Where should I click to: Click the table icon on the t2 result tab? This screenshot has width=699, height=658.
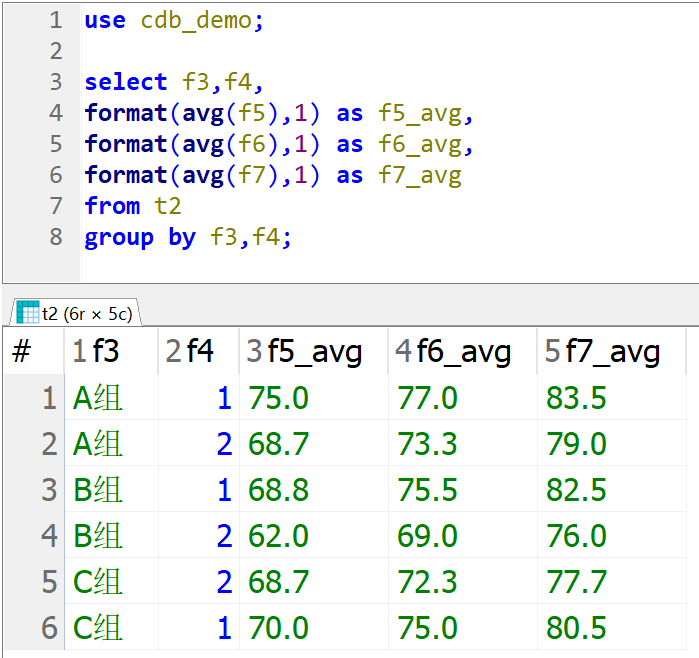28,312
